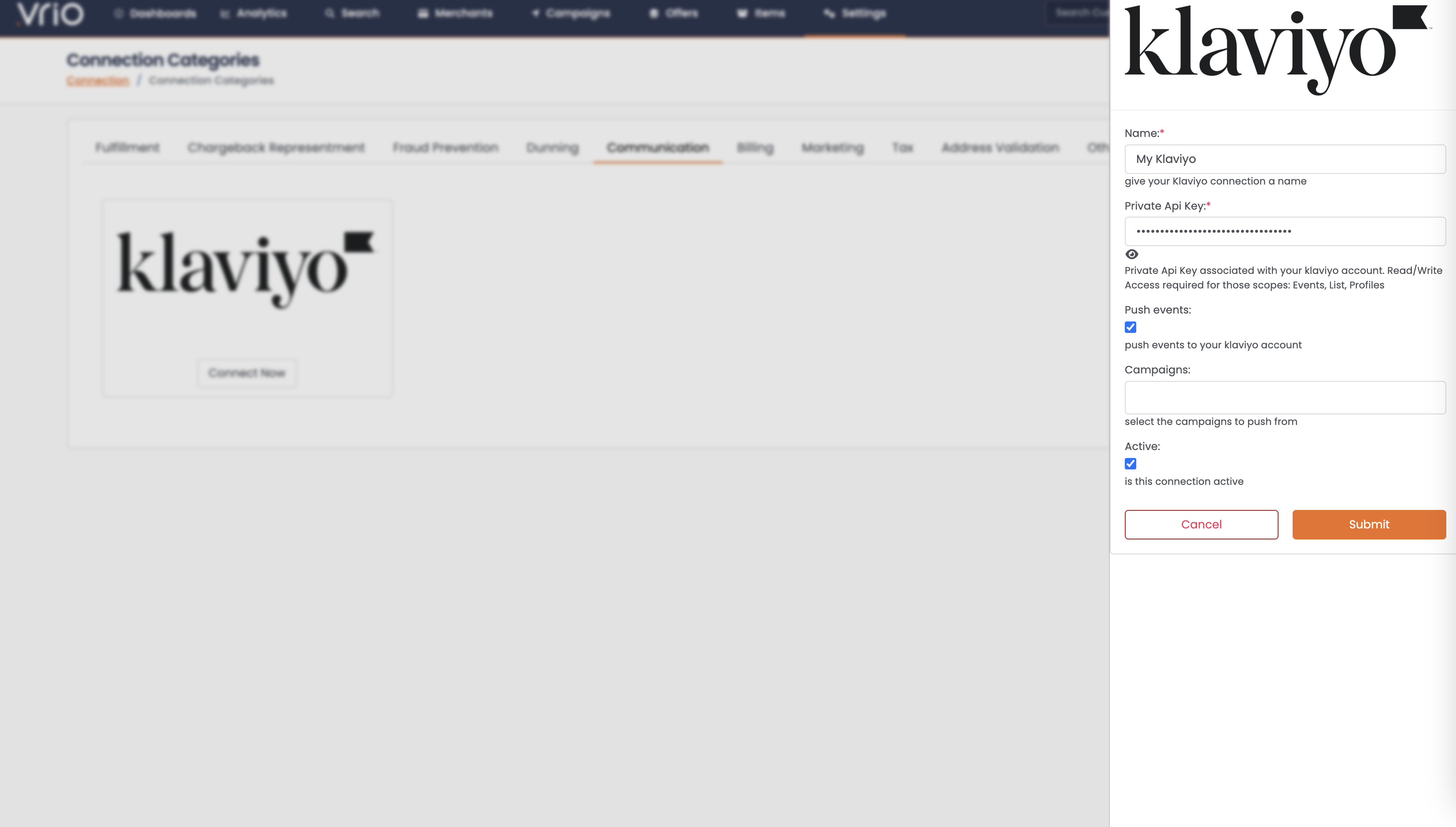Switch to the Marketing tab

[833, 148]
